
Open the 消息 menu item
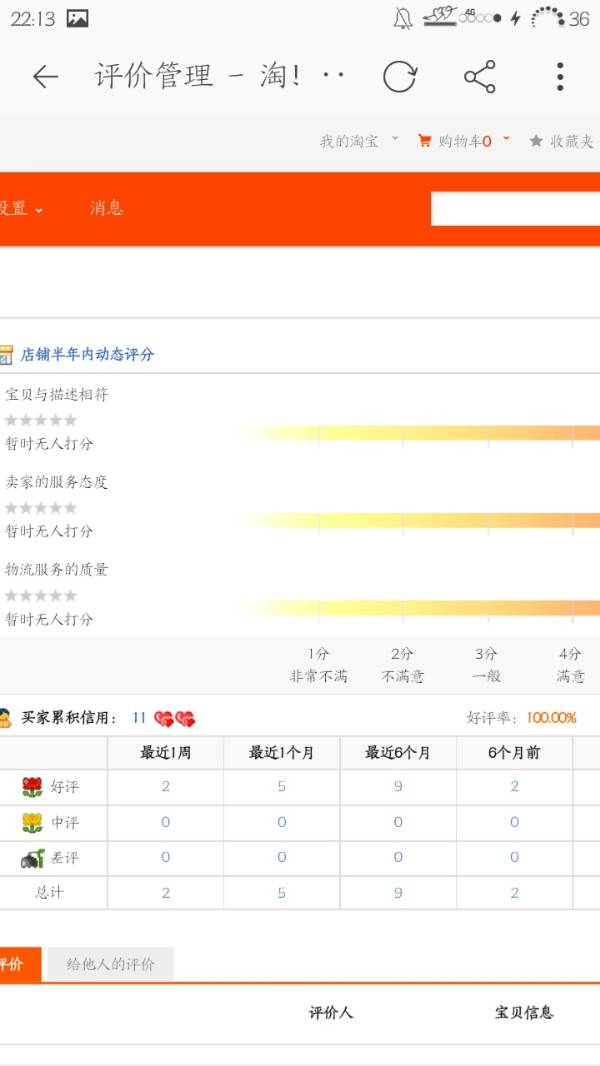[107, 208]
